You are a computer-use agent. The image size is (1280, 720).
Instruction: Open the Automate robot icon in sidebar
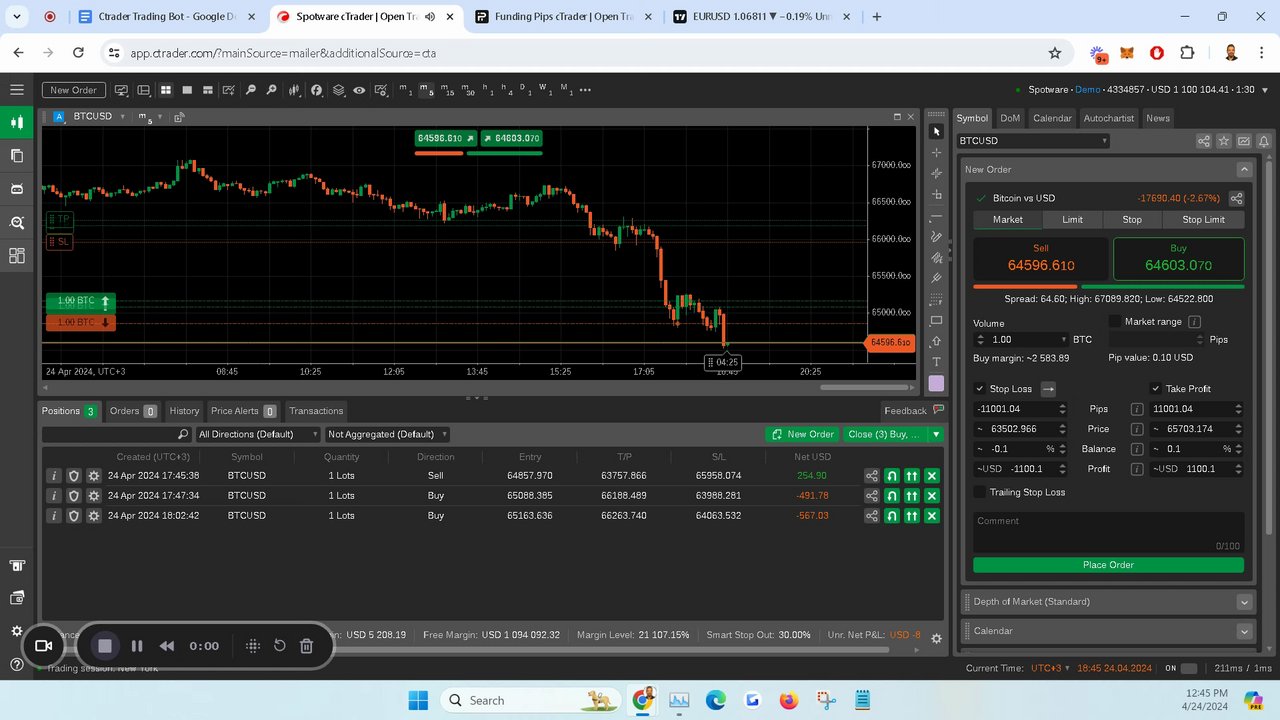pos(17,188)
